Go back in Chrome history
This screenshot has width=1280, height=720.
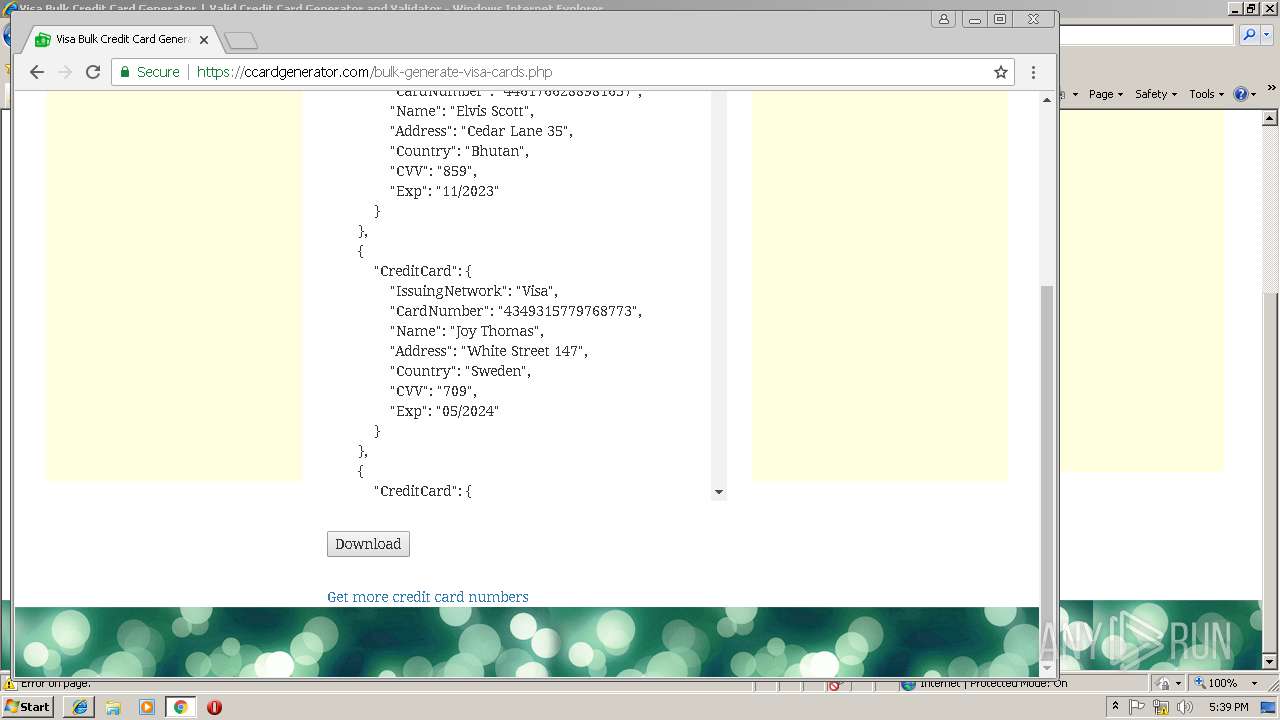[x=37, y=72]
